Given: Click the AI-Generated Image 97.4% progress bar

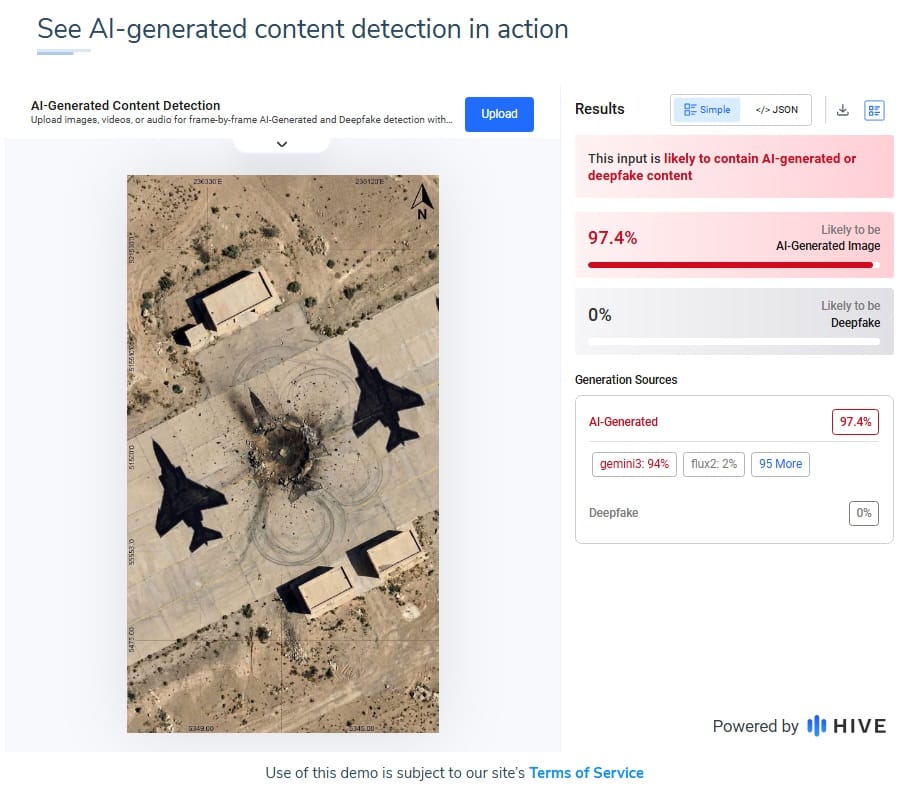Looking at the screenshot, I should point(734,265).
